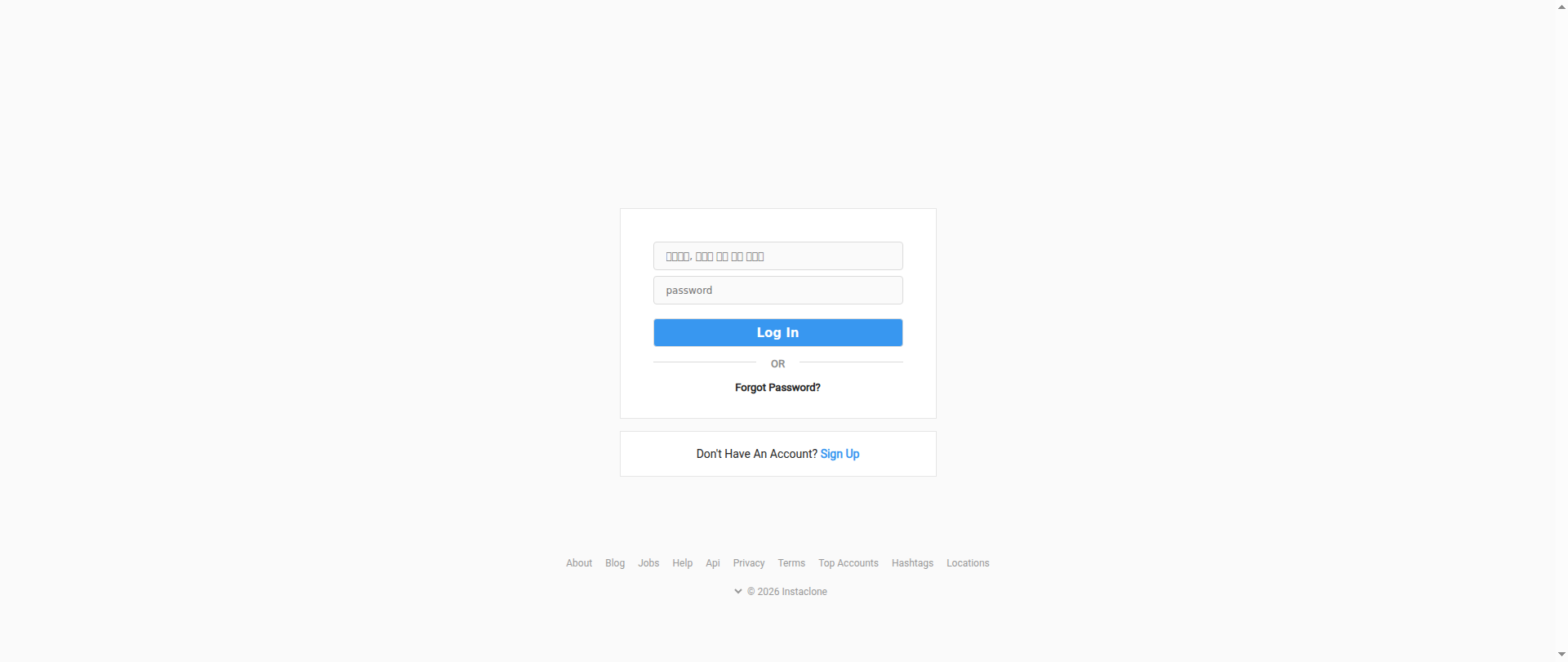
Task: Click the scrollbar up arrow
Action: coord(1561,7)
